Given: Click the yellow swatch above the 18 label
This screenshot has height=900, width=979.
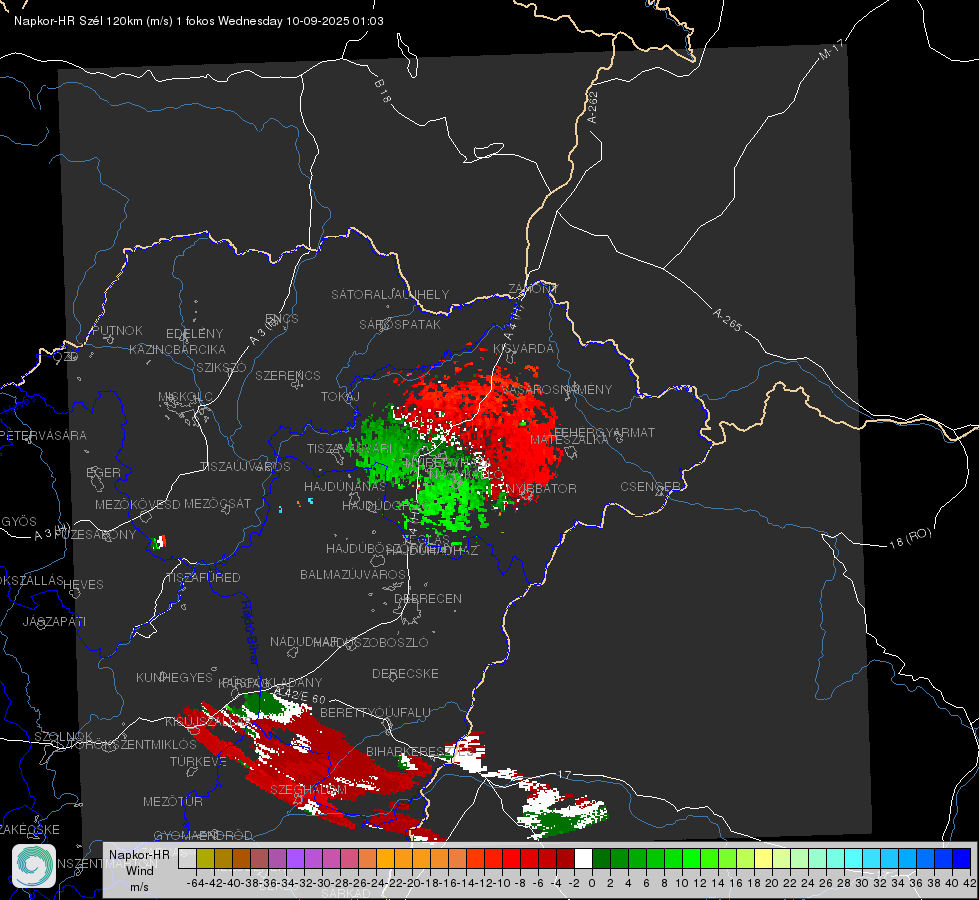Looking at the screenshot, I should 764,858.
